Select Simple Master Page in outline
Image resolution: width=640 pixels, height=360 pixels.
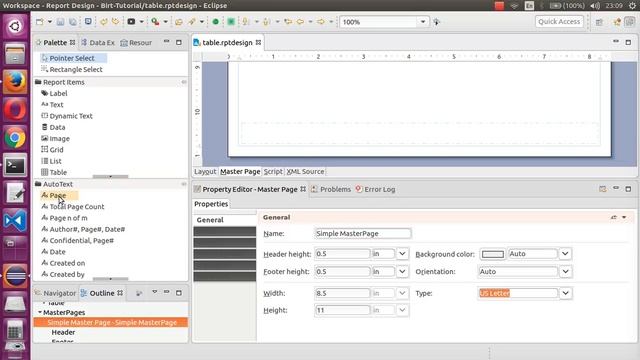(x=112, y=322)
